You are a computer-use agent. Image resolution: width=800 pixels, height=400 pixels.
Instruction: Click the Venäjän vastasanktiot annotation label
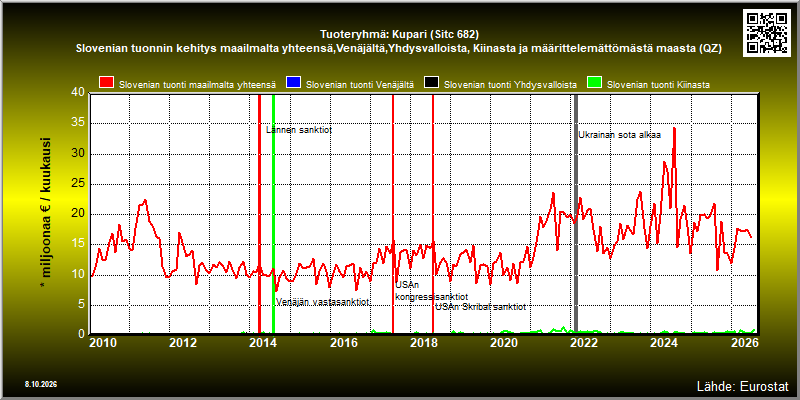[x=322, y=302]
